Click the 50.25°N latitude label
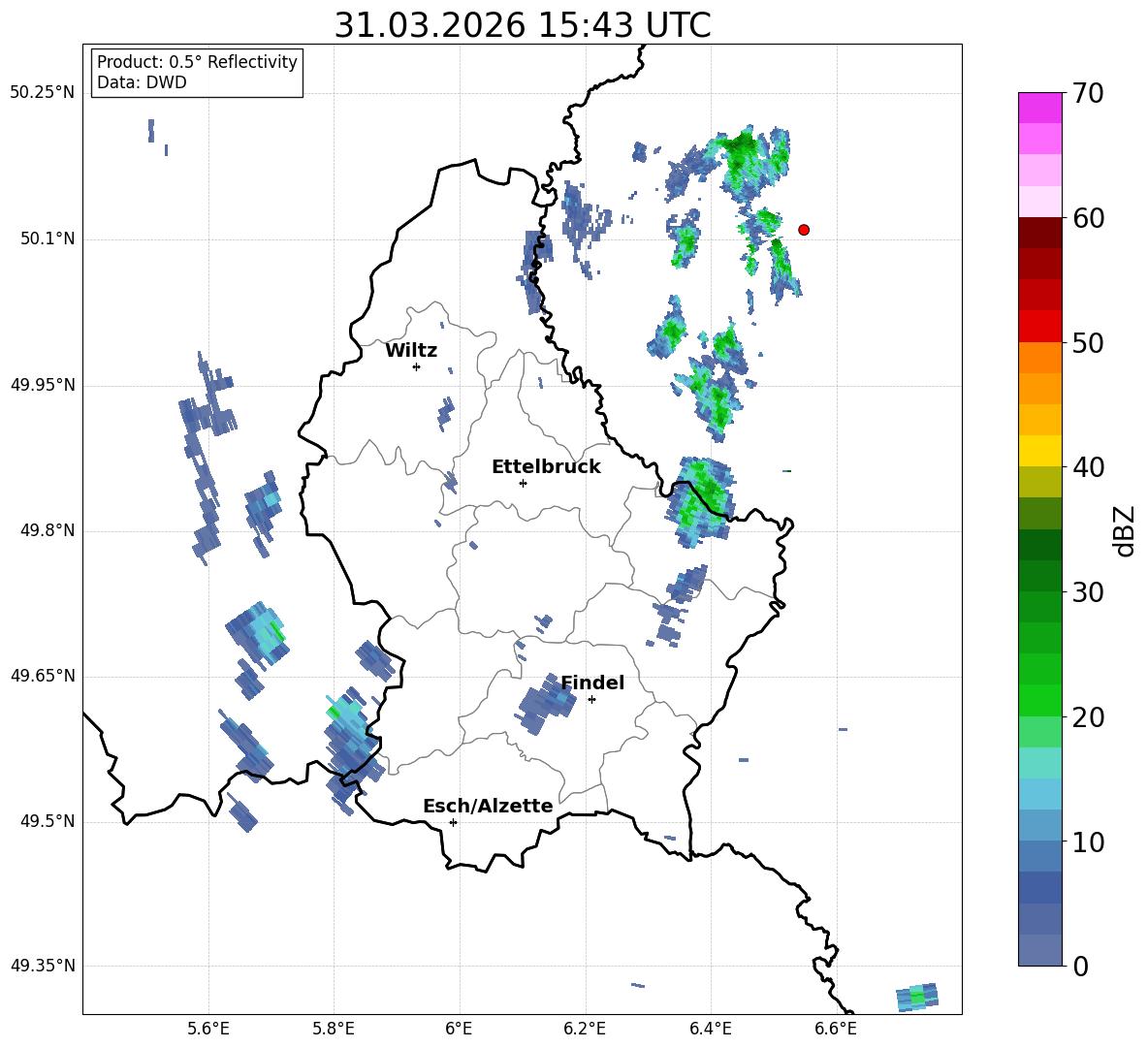Screen dimensions: 1148x1048 pos(43,93)
